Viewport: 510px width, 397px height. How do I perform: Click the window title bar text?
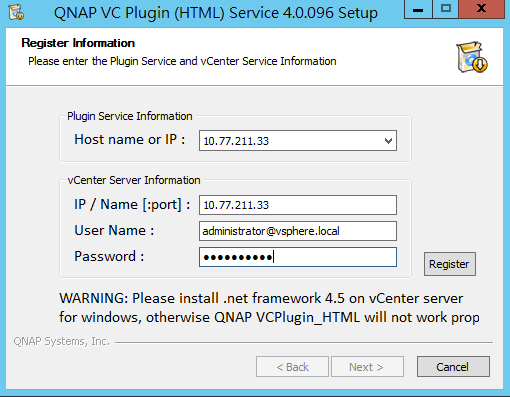tap(216, 13)
